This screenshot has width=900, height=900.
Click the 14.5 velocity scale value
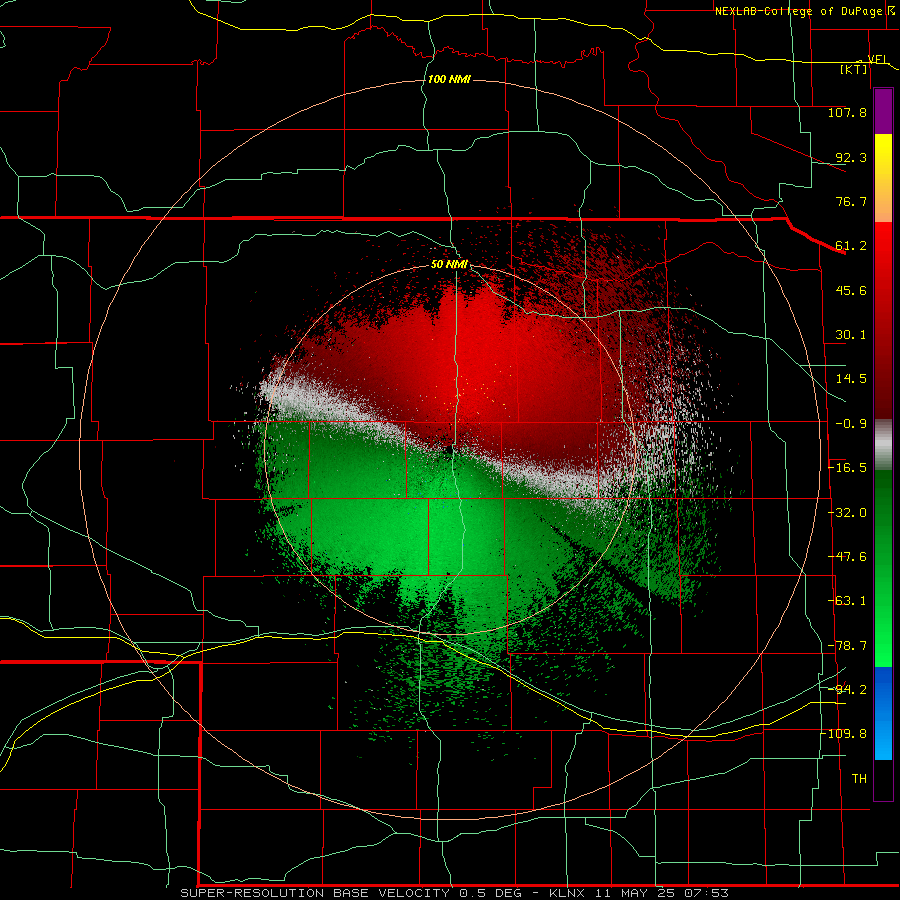click(x=851, y=379)
